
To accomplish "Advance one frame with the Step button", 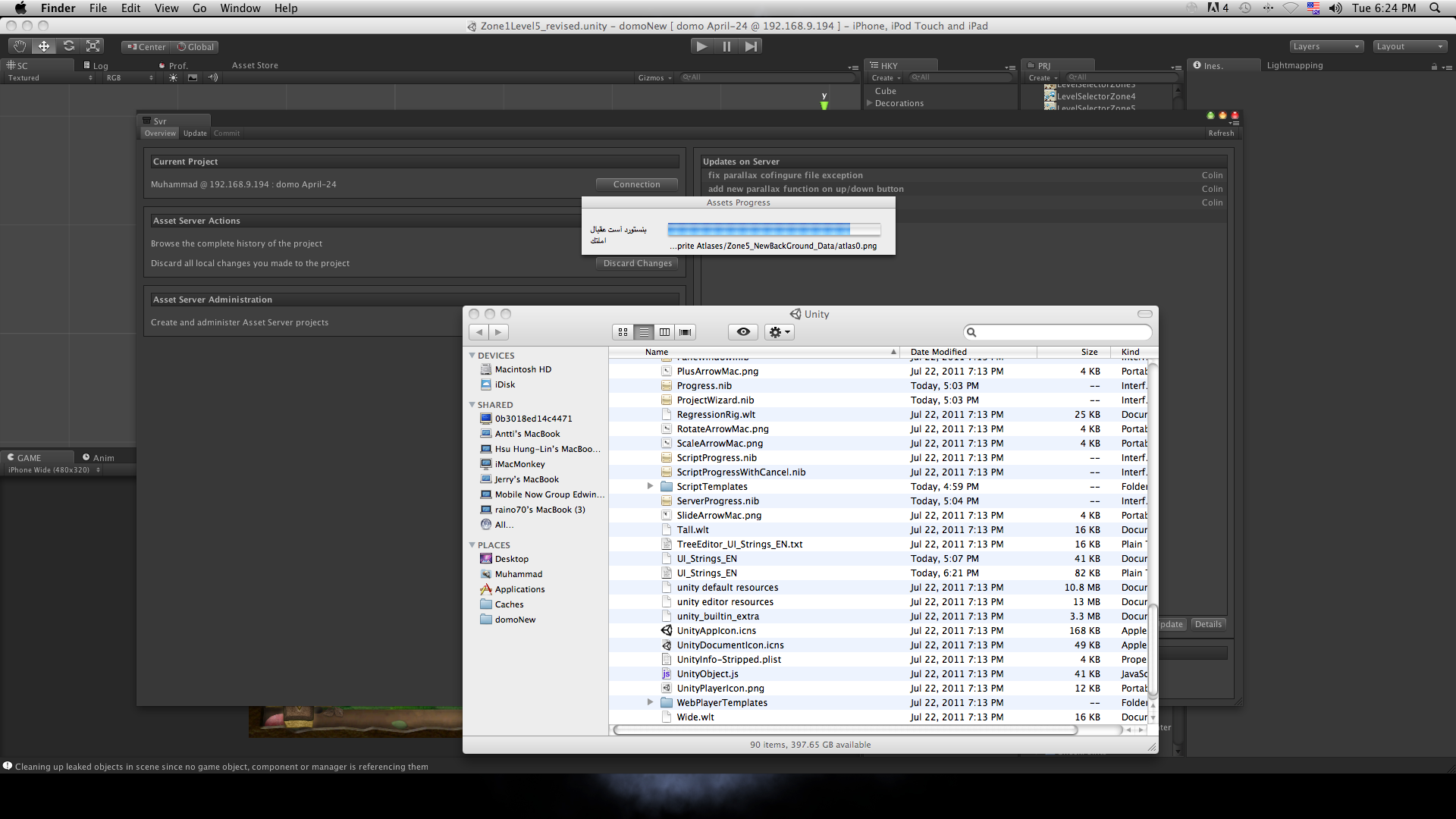I will click(751, 46).
